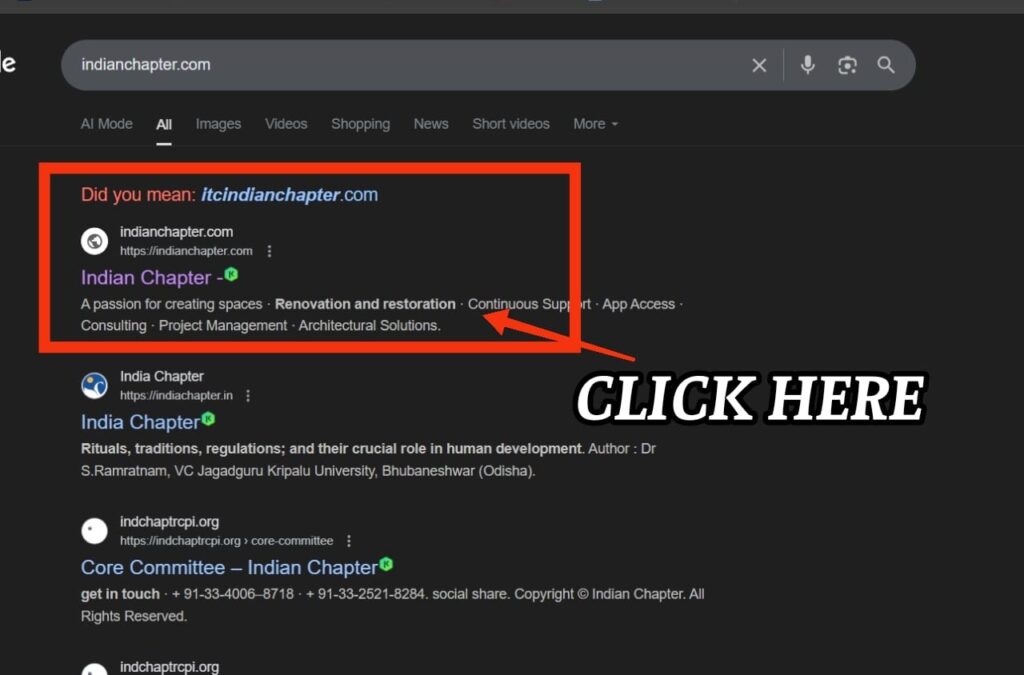This screenshot has height=675, width=1024.
Task: Click the 'get in touch' snippet text
Action: (x=120, y=594)
